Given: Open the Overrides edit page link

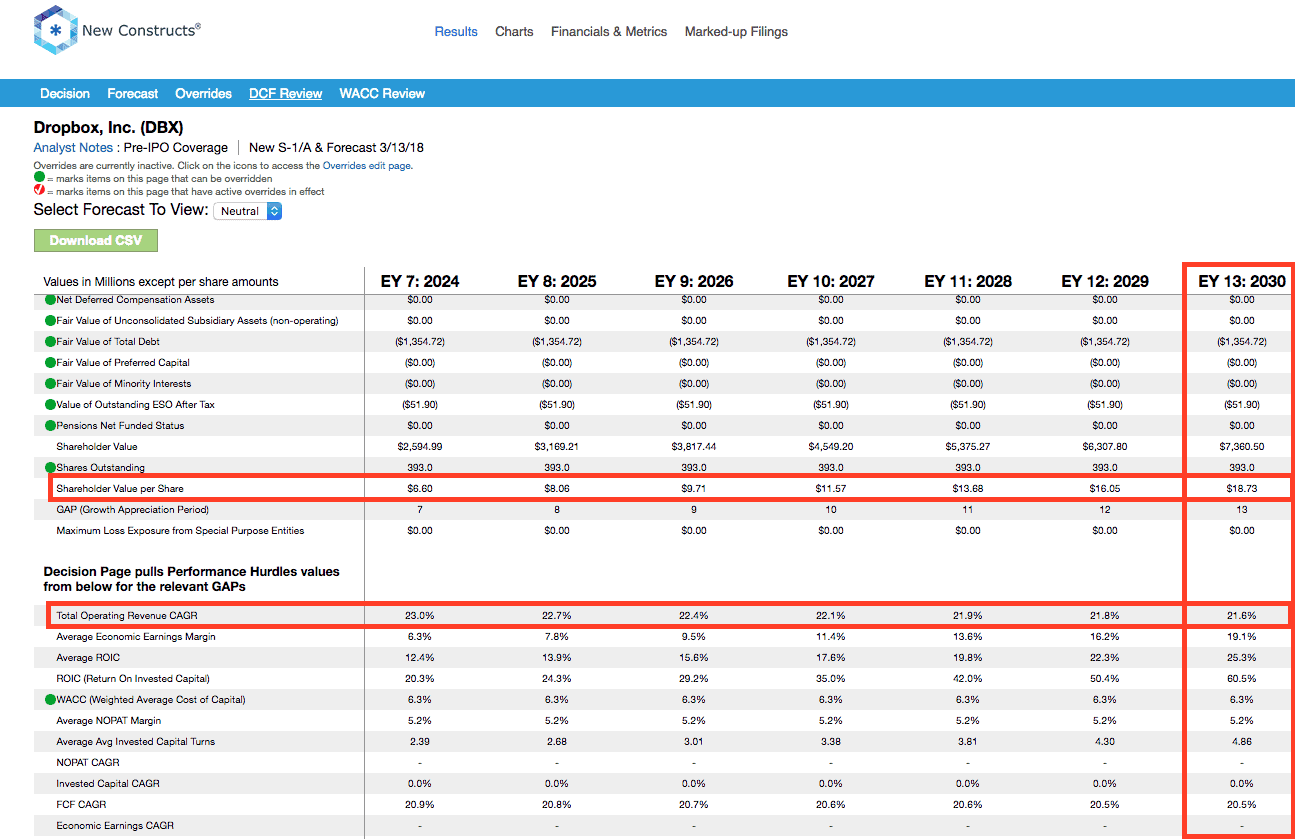Looking at the screenshot, I should pyautogui.click(x=366, y=166).
